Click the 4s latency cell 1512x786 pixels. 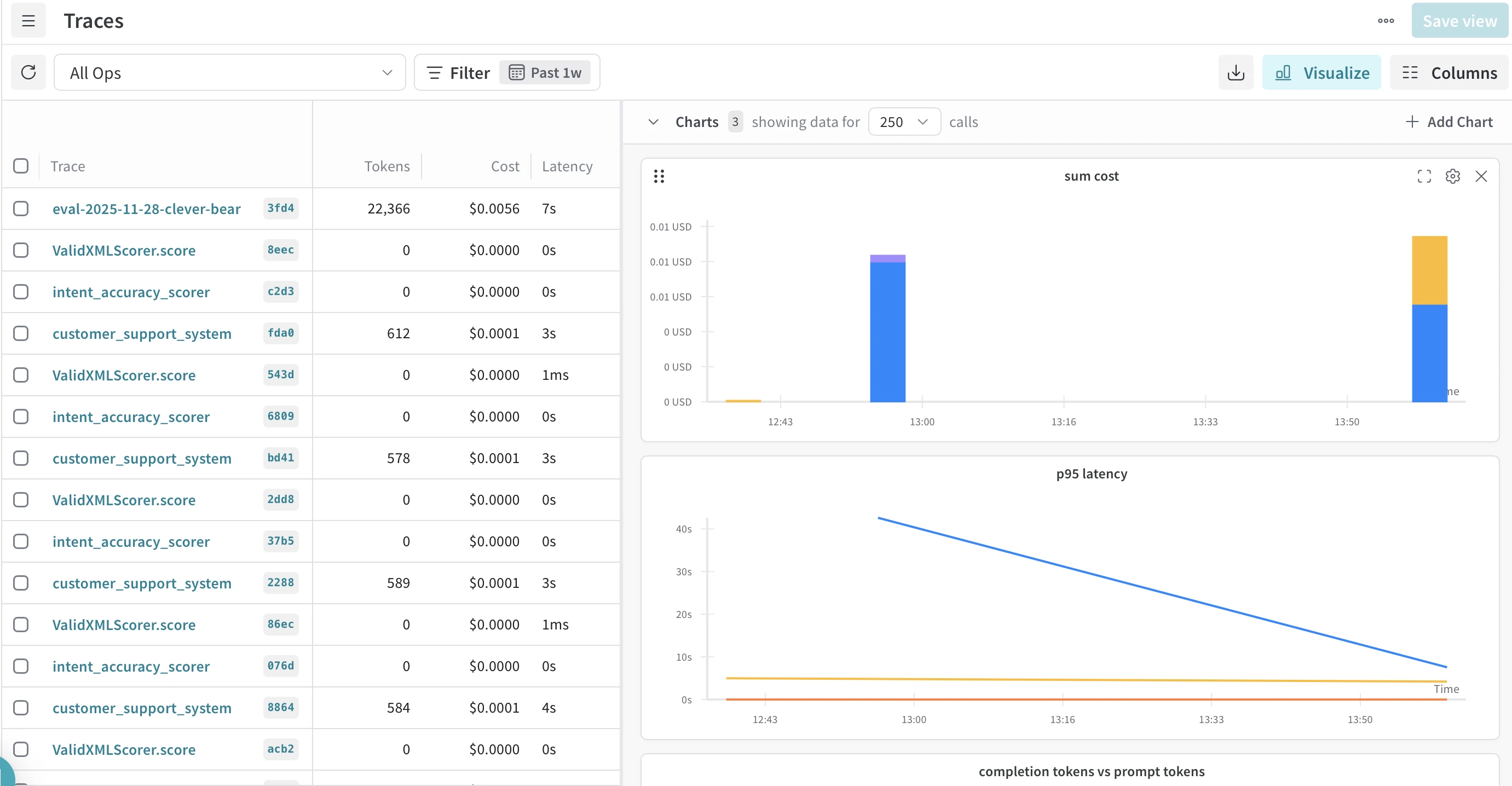549,708
